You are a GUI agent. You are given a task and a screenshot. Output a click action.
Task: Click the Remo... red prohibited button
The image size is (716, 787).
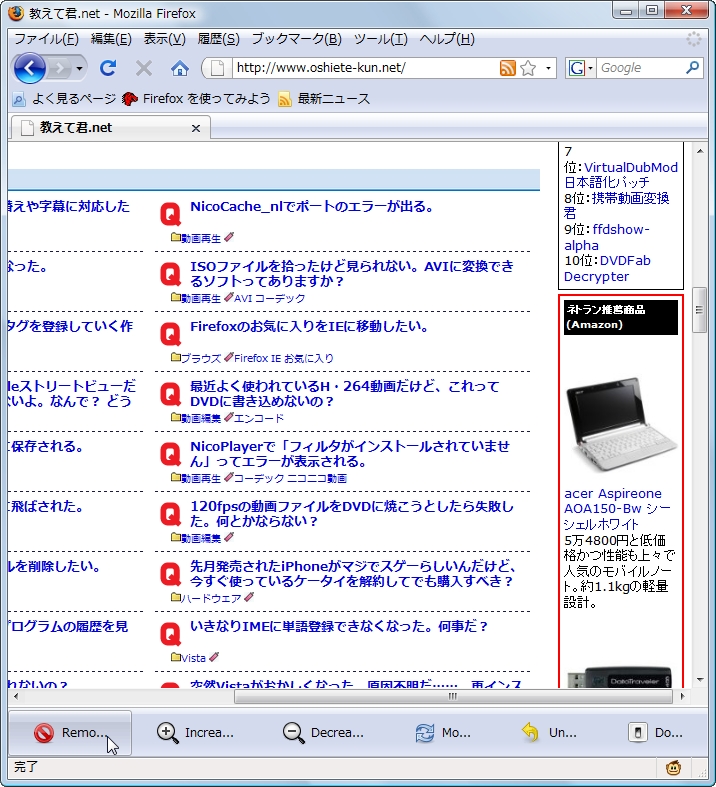70,733
